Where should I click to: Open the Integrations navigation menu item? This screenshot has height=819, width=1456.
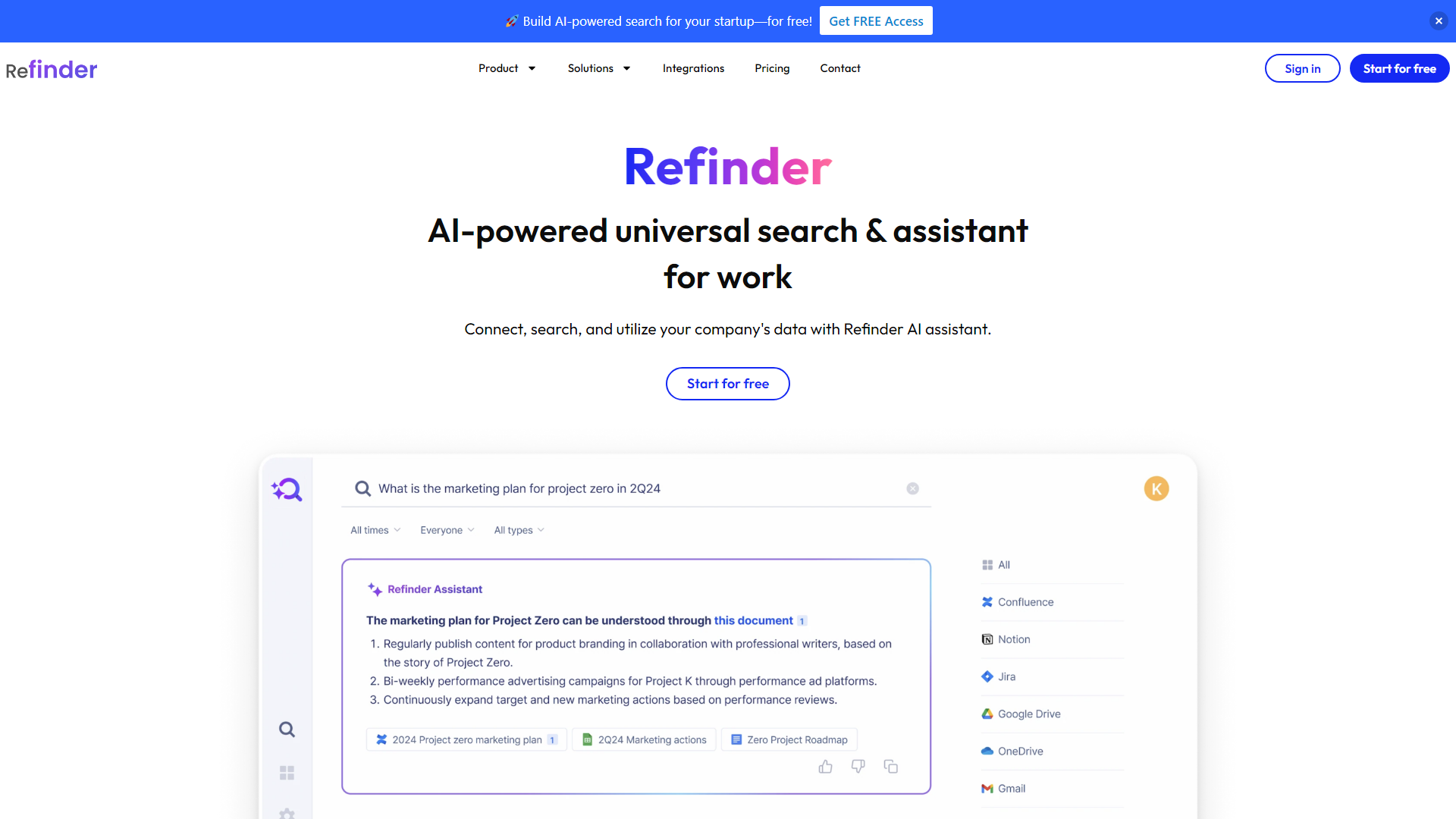coord(693,68)
